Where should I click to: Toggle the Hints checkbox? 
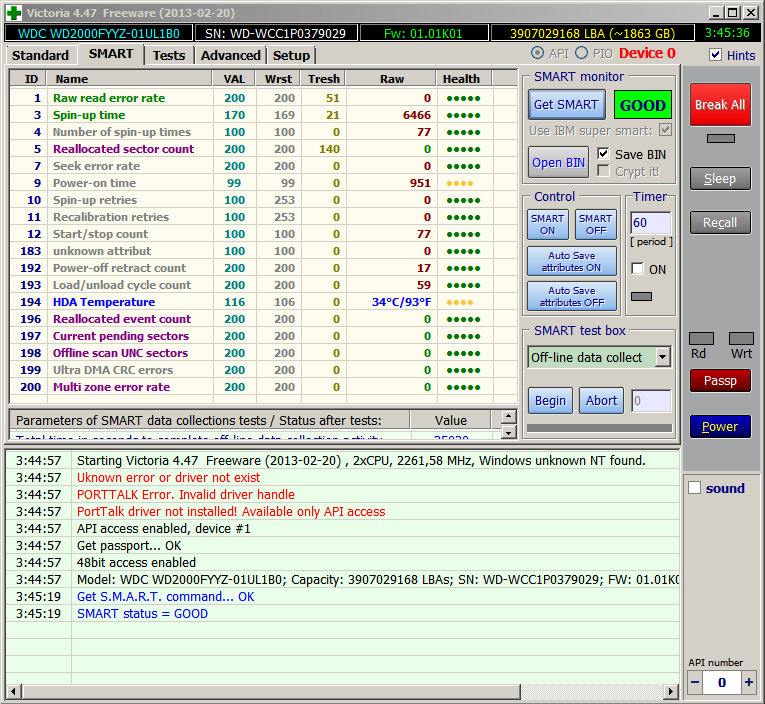pos(715,55)
